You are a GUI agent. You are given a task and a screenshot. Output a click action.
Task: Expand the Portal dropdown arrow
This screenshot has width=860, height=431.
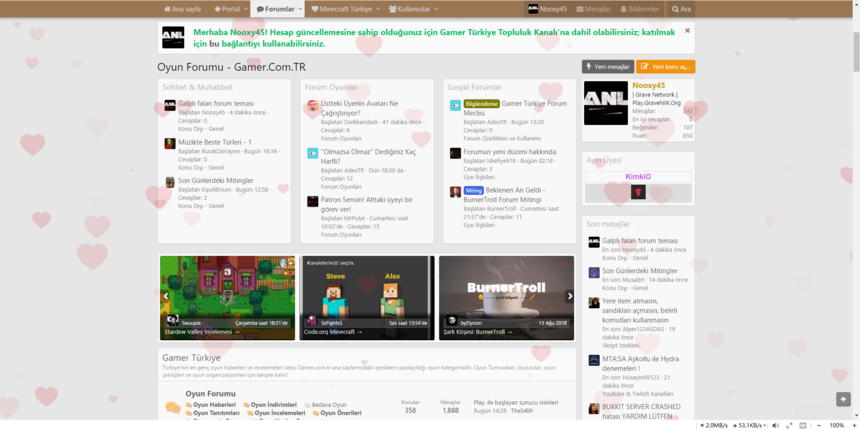(x=246, y=9)
